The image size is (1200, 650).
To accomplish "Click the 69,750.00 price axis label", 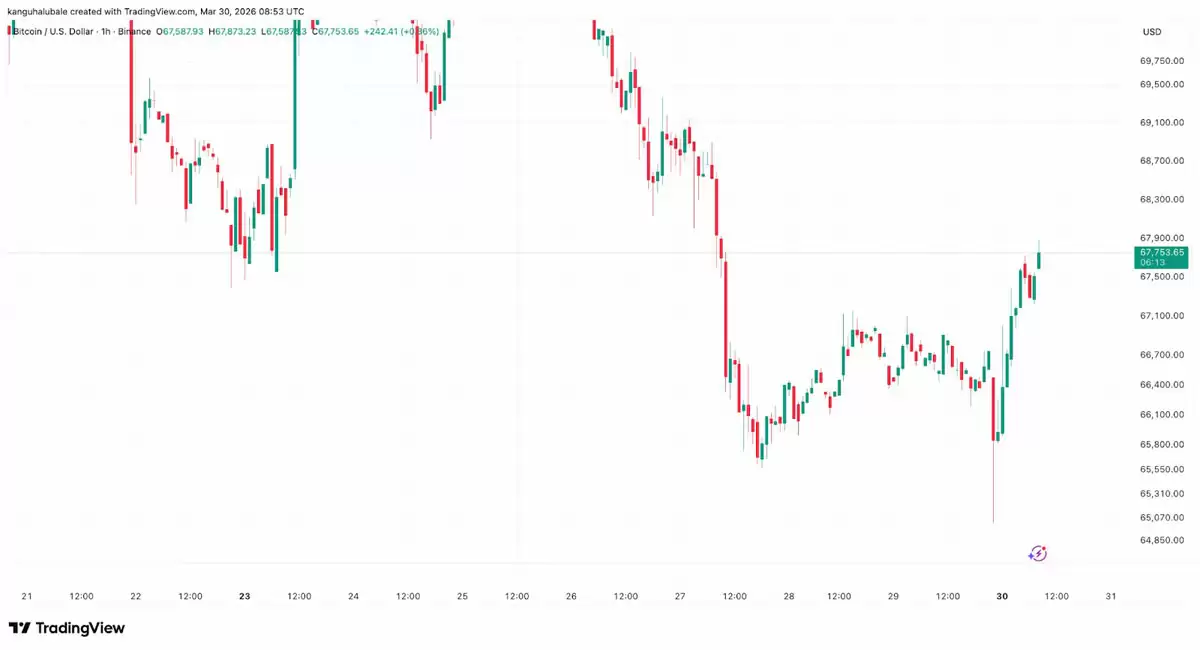I will click(x=1161, y=60).
